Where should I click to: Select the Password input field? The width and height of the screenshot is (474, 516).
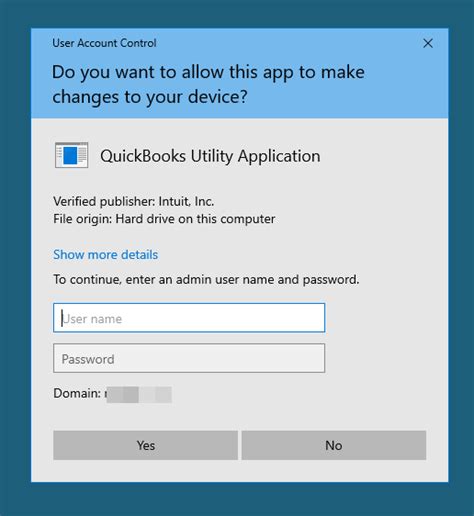coord(189,358)
